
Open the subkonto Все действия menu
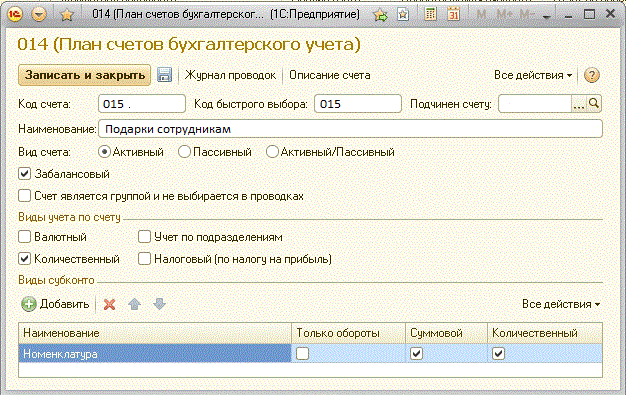coord(561,304)
